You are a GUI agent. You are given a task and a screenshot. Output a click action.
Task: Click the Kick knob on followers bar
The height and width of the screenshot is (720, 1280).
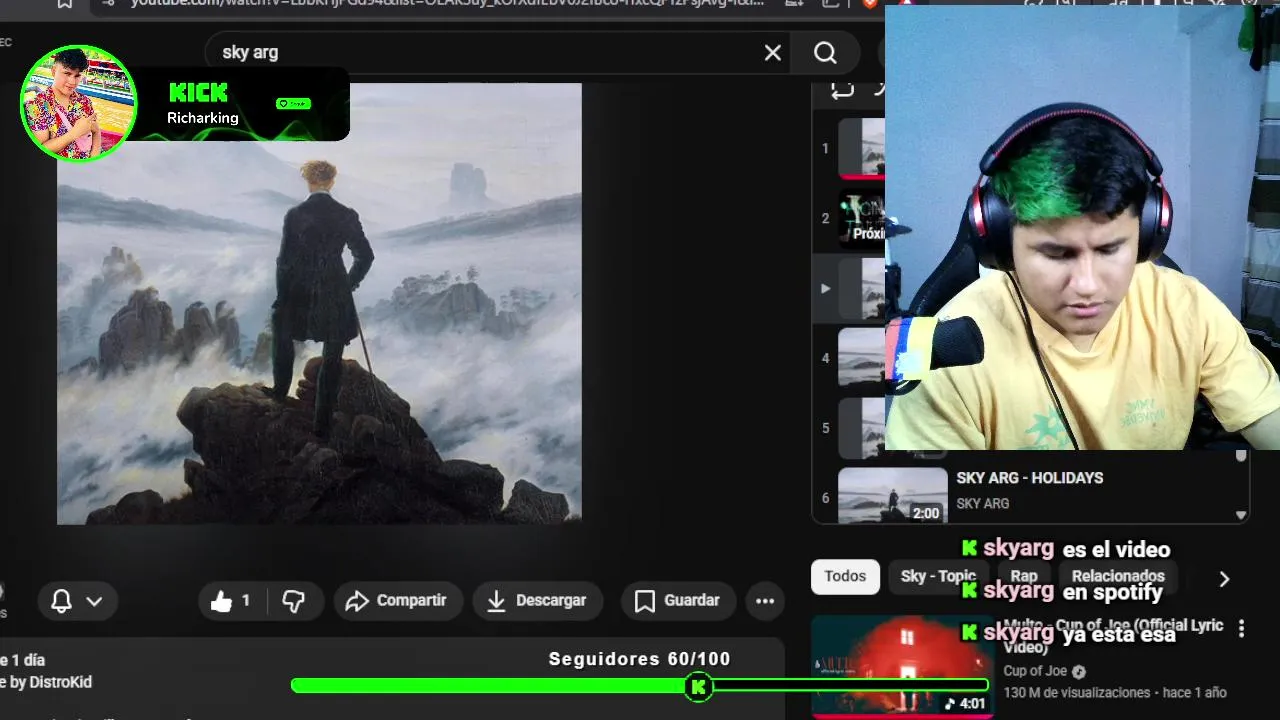(x=698, y=686)
